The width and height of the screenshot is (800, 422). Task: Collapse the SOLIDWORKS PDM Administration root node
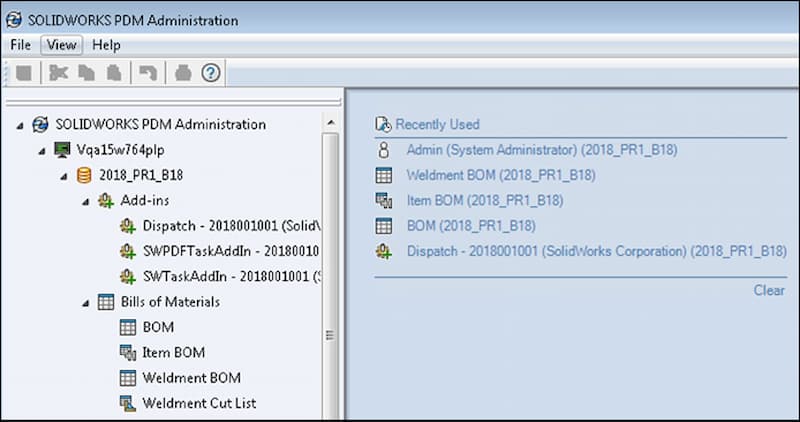[x=19, y=126]
